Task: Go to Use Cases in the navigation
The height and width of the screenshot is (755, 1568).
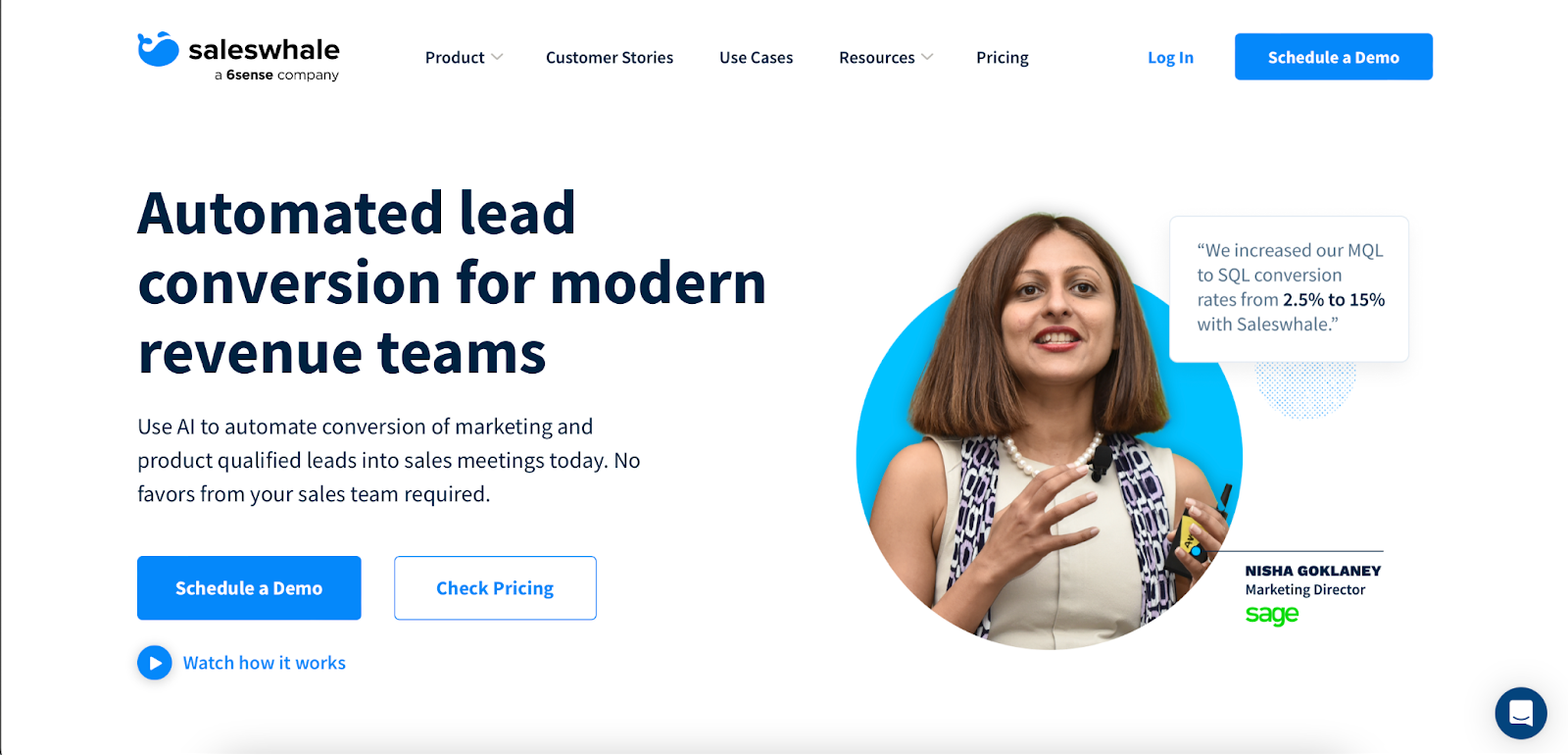Action: coord(757,57)
